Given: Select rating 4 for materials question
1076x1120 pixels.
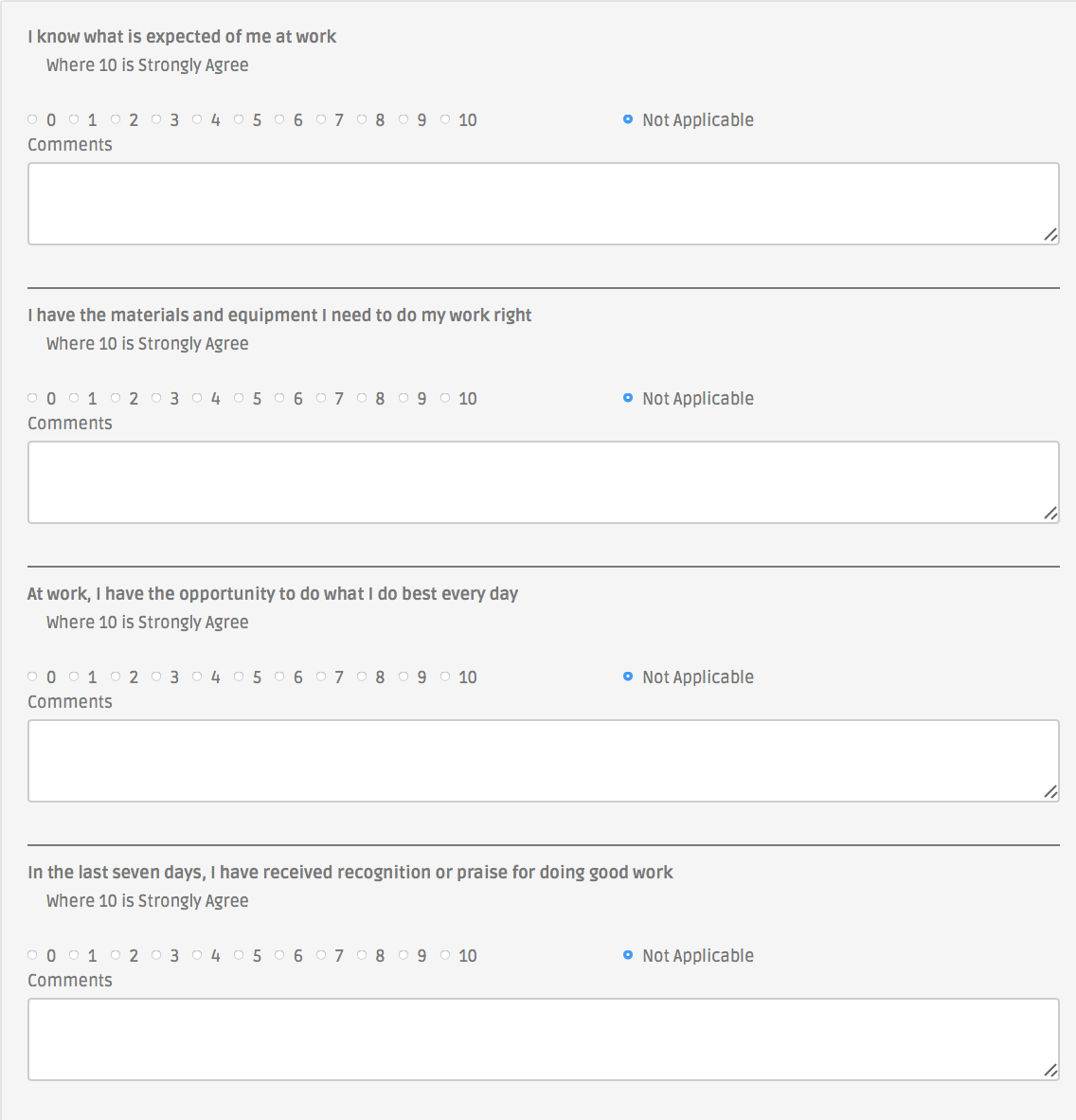Looking at the screenshot, I should 197,398.
